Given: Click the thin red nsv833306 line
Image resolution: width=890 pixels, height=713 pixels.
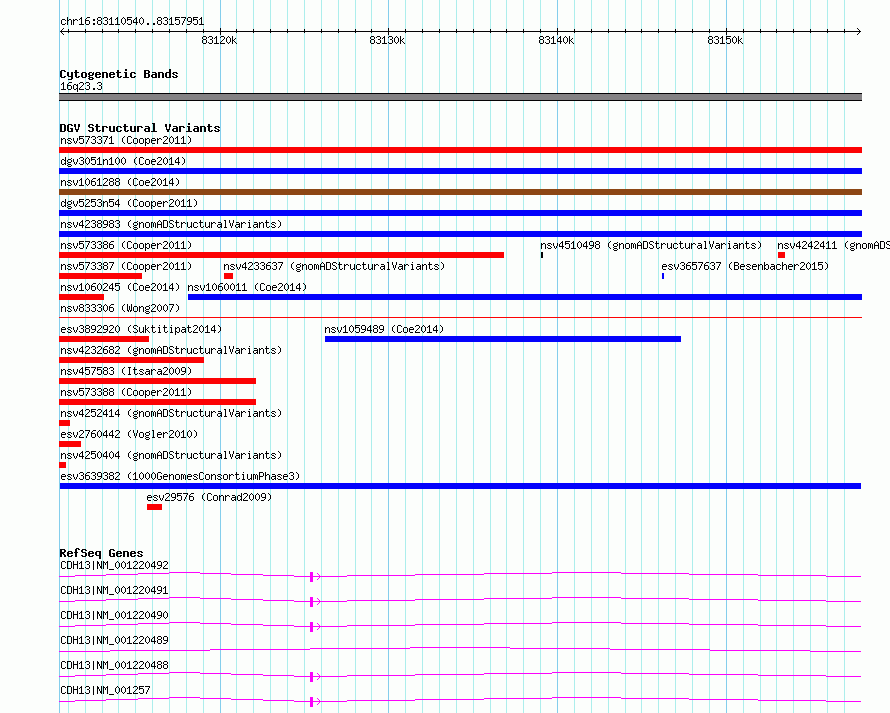Looking at the screenshot, I should pyautogui.click(x=460, y=317).
